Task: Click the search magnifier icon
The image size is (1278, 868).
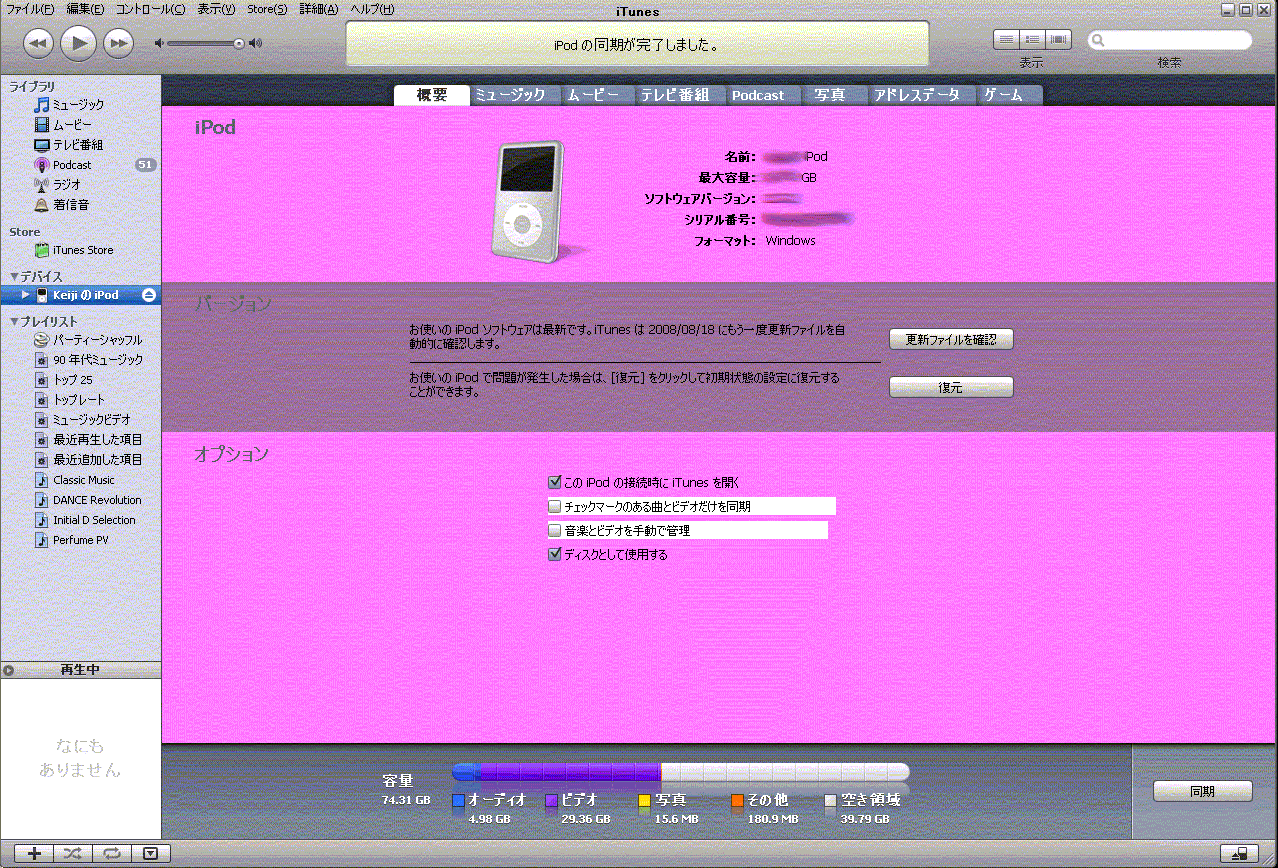Action: coord(1099,41)
